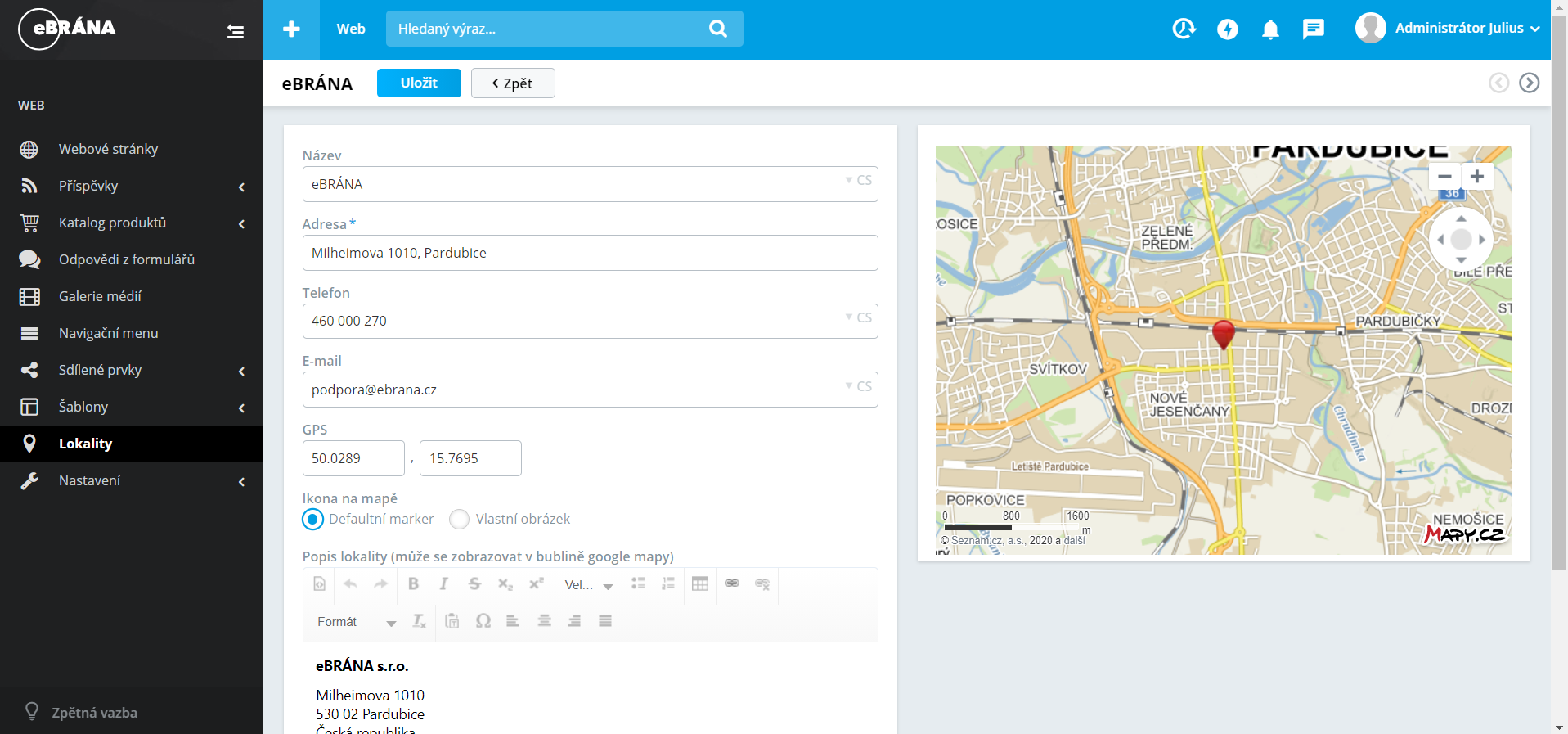Image resolution: width=1568 pixels, height=734 pixels.
Task: Expand the Sdílené prvky submenu
Action: pos(241,372)
